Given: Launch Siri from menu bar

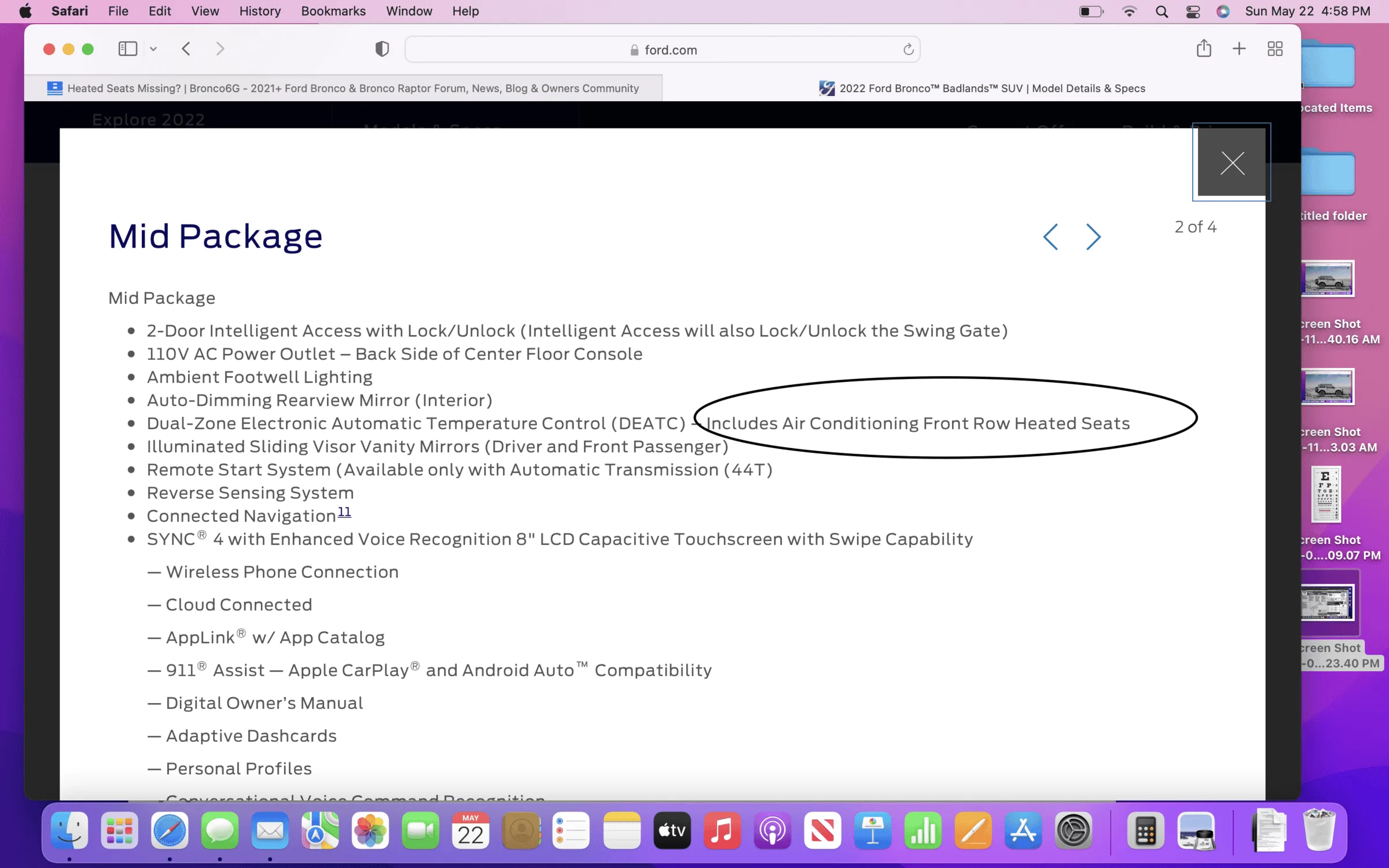Looking at the screenshot, I should 1223,12.
